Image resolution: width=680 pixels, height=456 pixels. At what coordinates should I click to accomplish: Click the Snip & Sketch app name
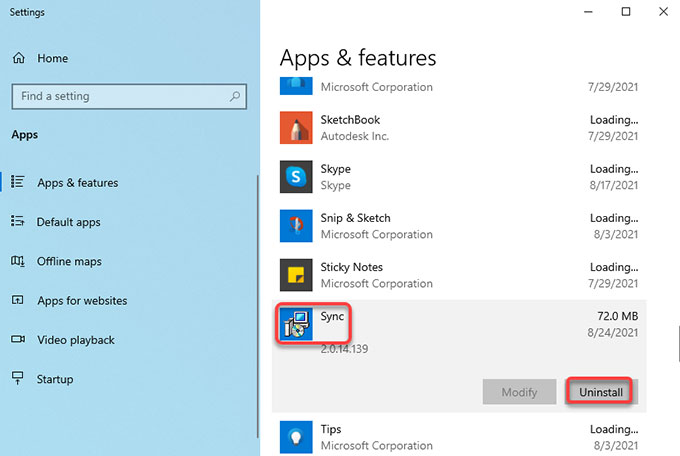pos(356,218)
